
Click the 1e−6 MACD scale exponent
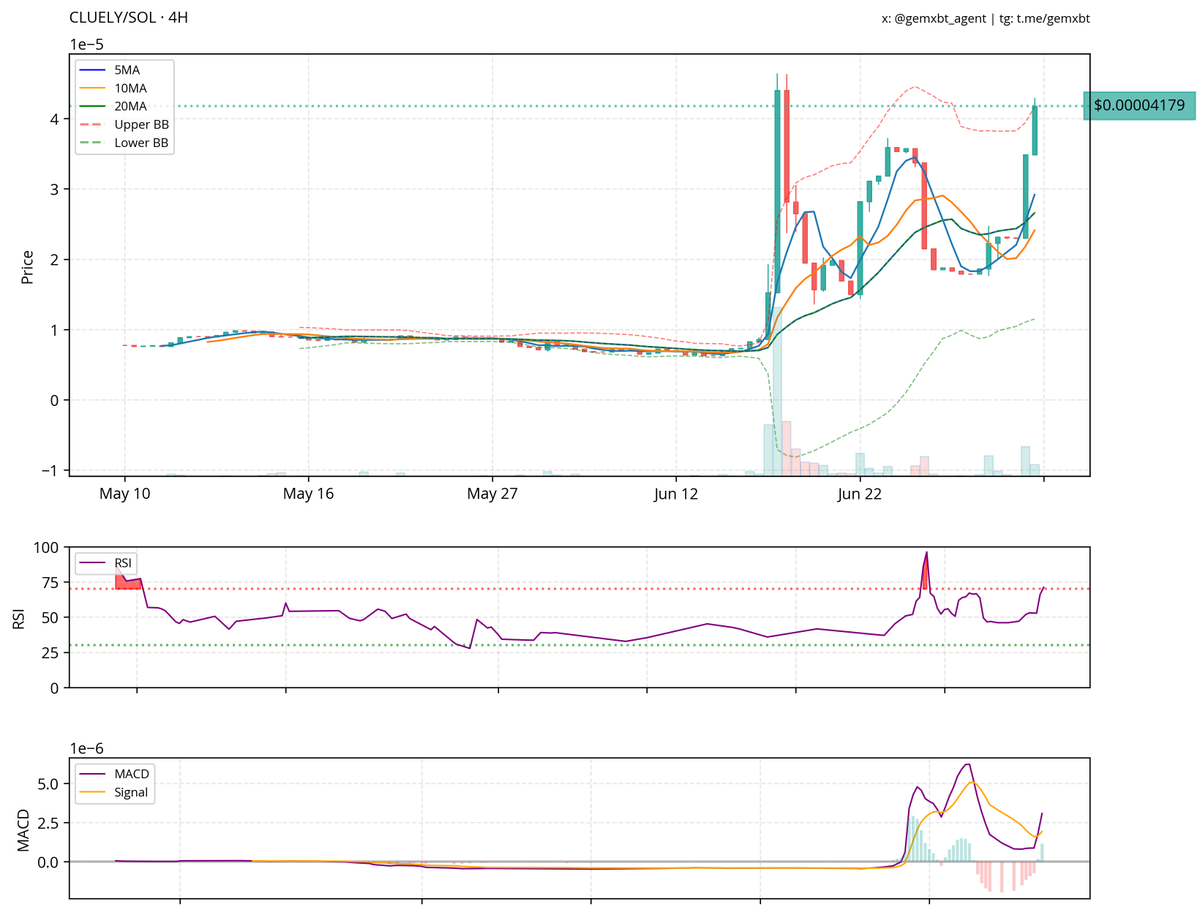86,748
